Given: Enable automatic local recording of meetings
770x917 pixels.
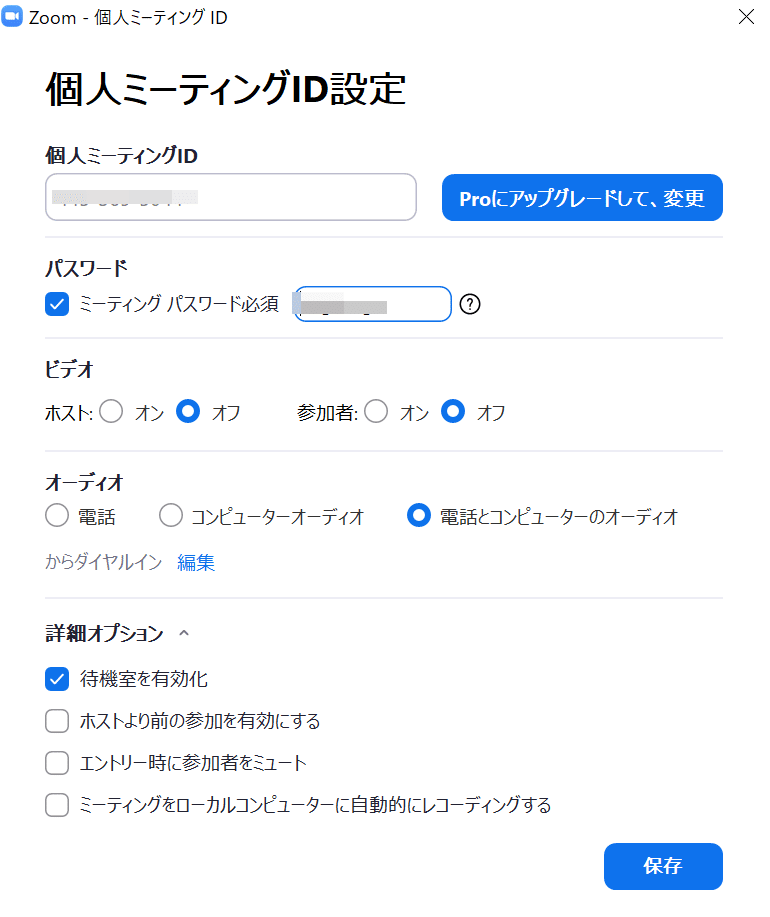Looking at the screenshot, I should coord(57,805).
